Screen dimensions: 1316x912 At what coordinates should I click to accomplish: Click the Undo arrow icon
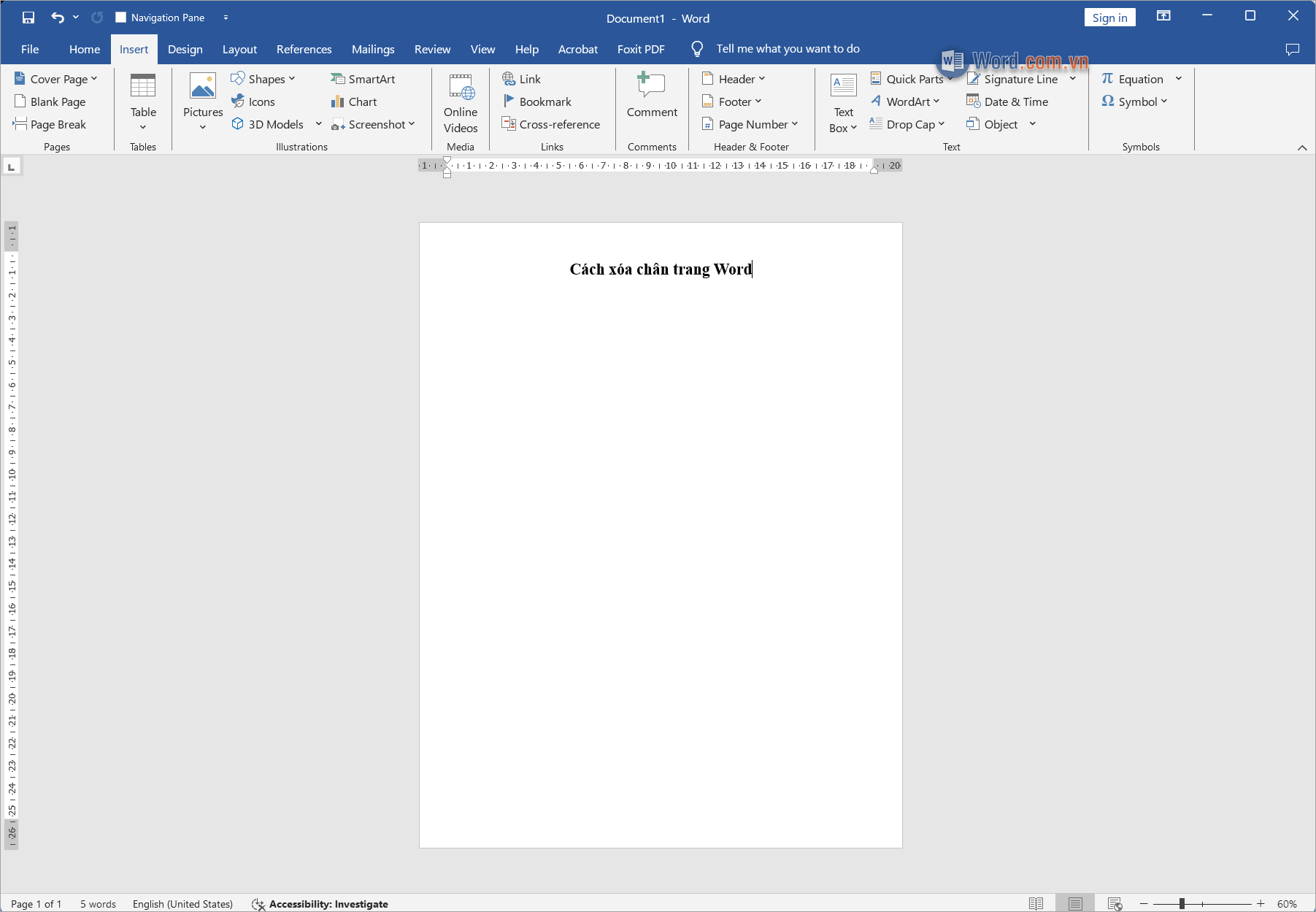[58, 18]
